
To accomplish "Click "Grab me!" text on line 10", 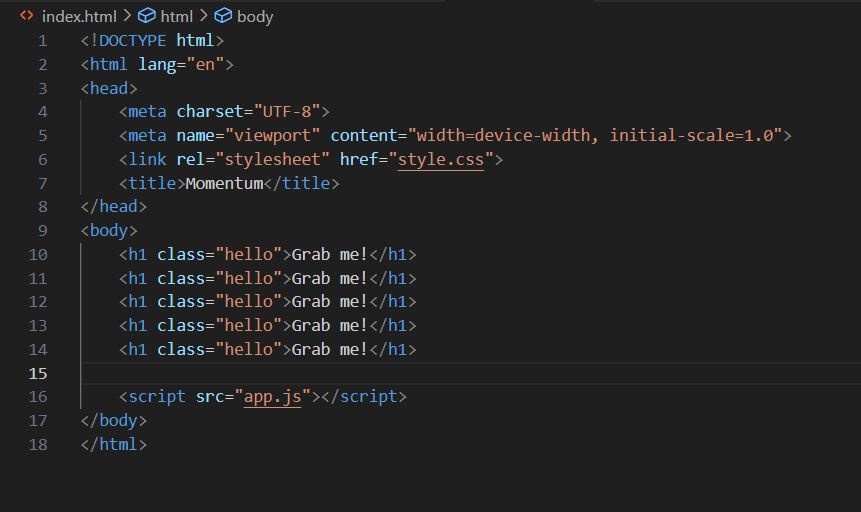I will coord(329,255).
